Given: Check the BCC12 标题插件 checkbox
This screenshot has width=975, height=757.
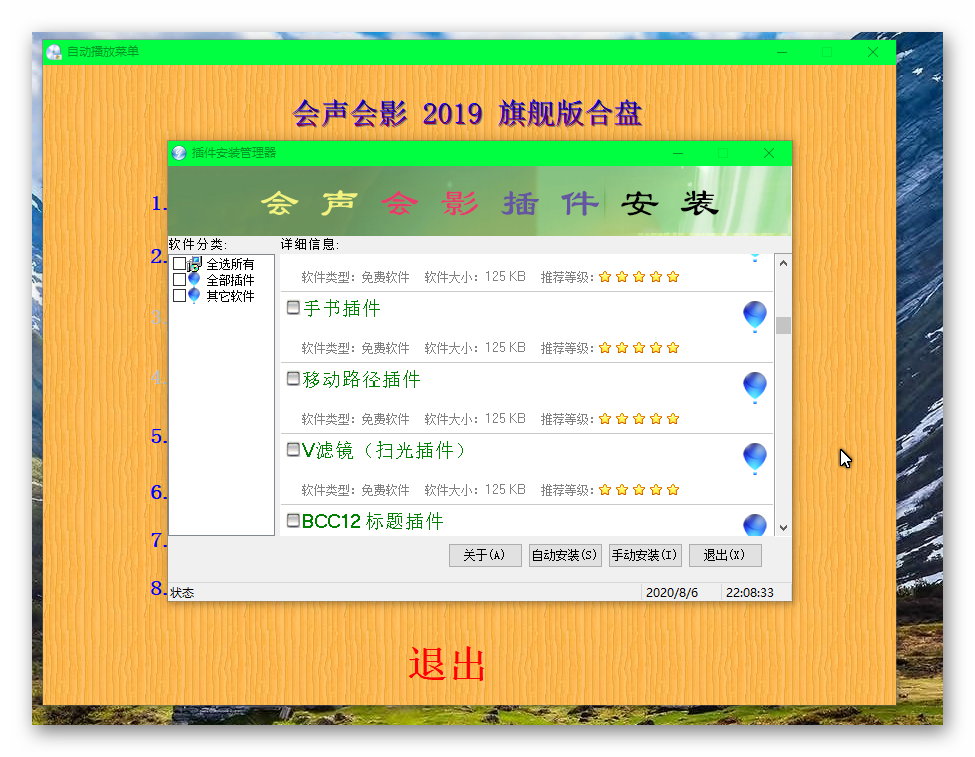Looking at the screenshot, I should click(x=293, y=520).
